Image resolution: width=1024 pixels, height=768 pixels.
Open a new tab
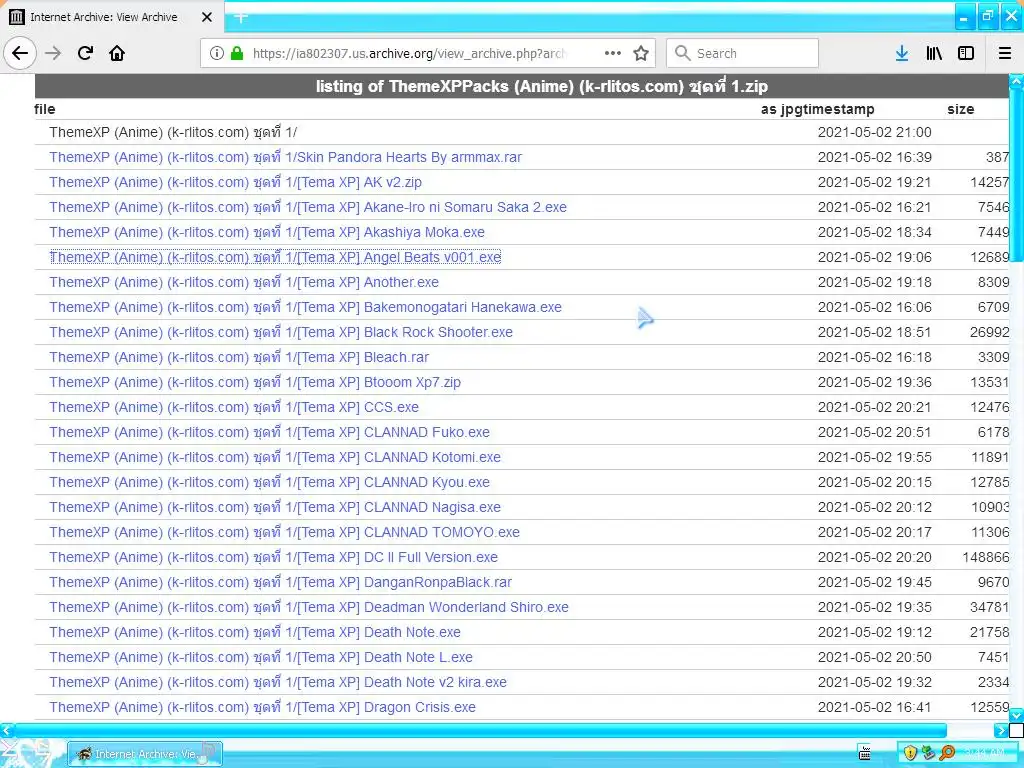pos(240,17)
